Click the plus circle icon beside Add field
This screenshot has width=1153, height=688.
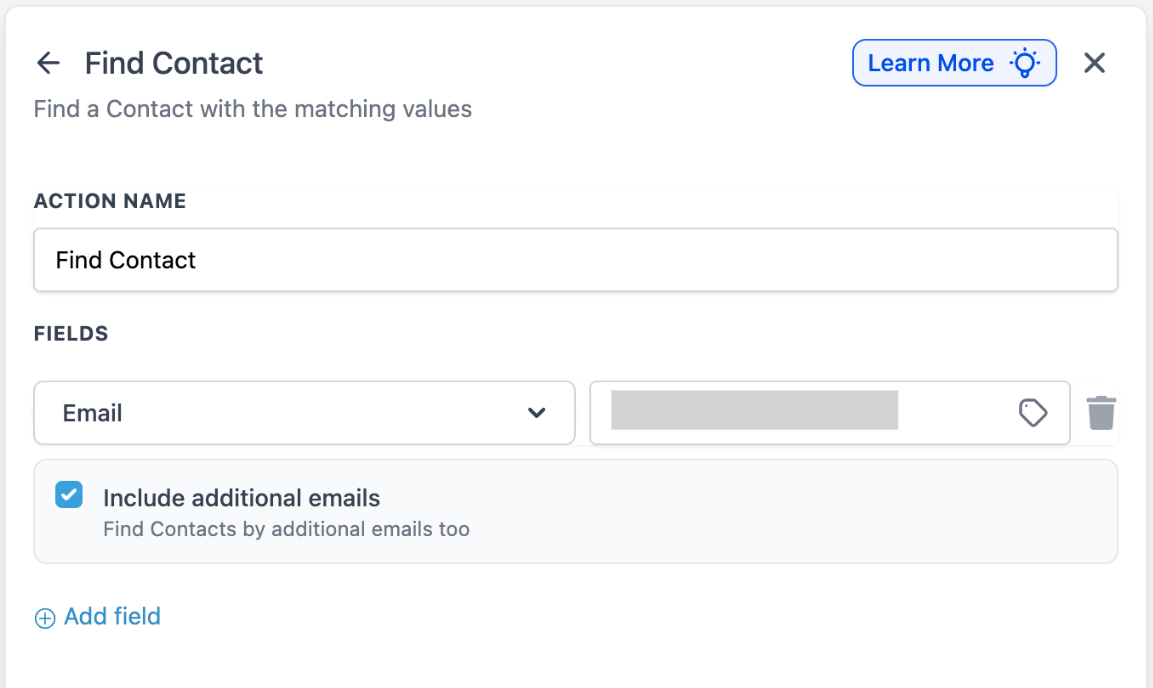tap(45, 618)
